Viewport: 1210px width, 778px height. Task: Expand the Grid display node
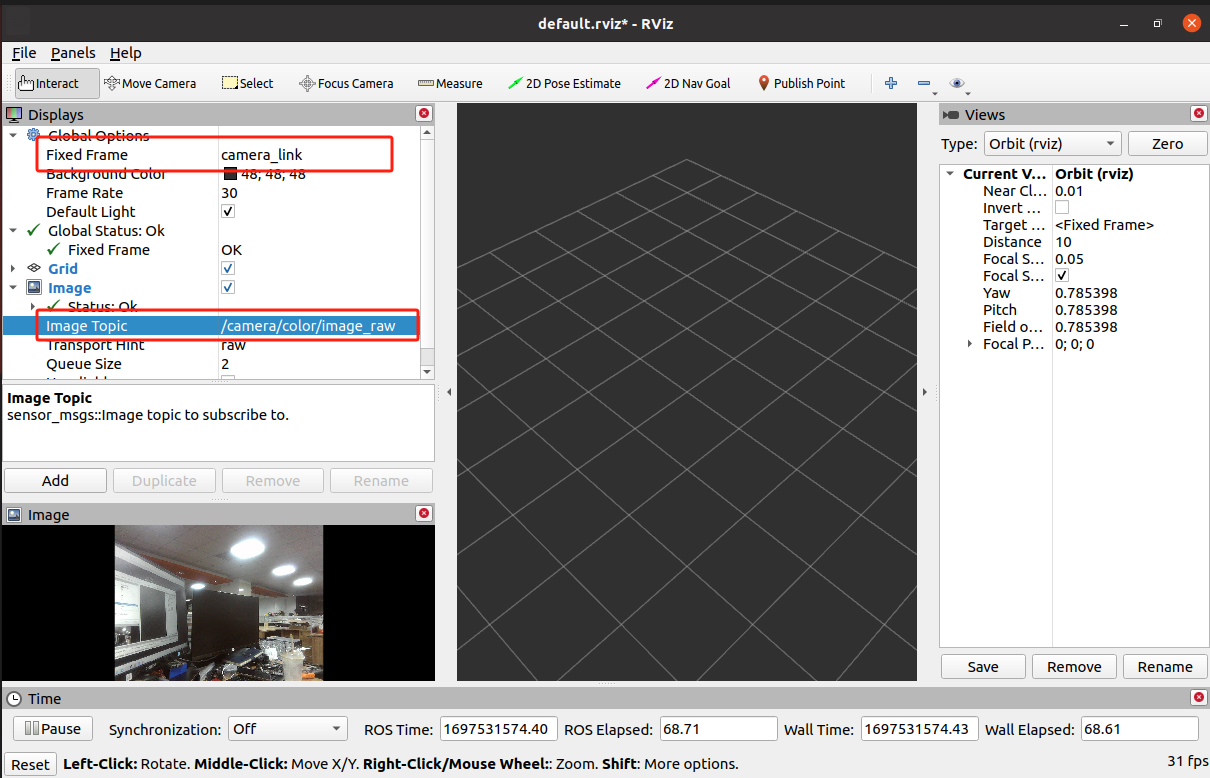[13, 268]
